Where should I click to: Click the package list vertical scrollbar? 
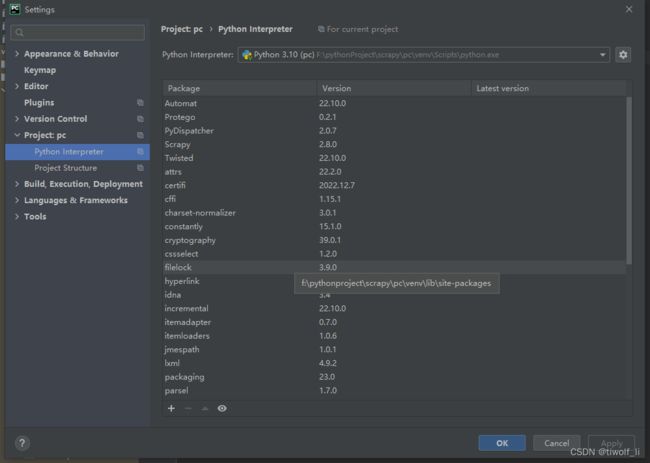coord(629,180)
